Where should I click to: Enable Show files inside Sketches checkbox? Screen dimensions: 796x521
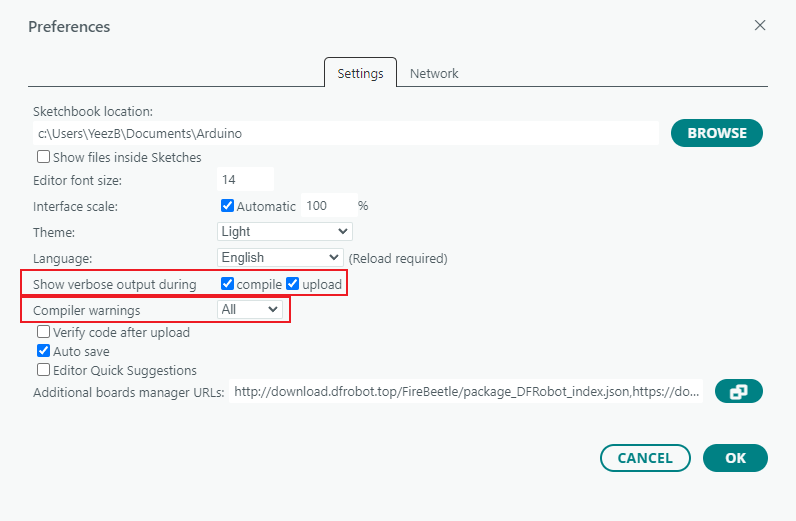(44, 157)
